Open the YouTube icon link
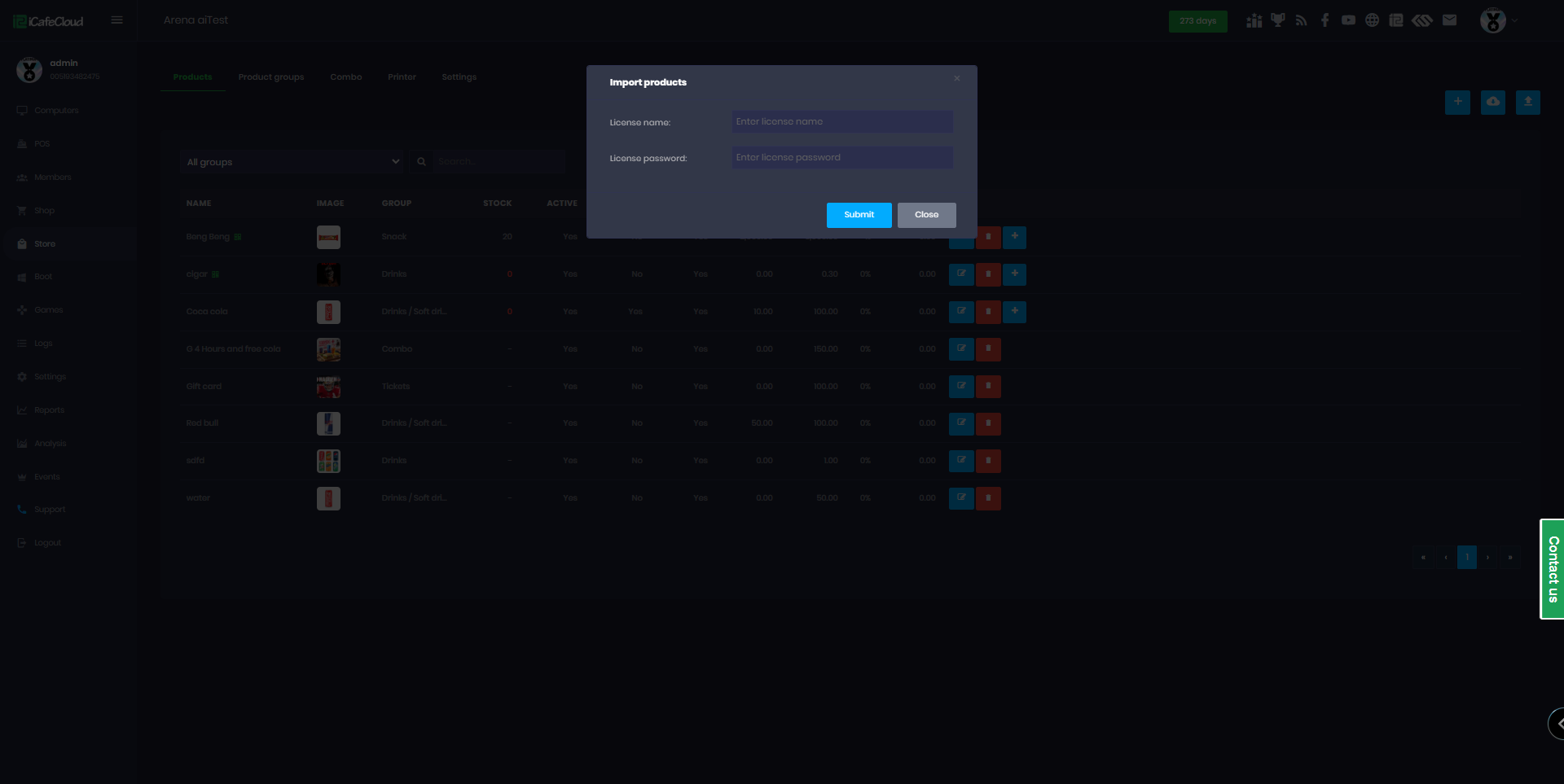This screenshot has width=1564, height=784. click(x=1349, y=20)
